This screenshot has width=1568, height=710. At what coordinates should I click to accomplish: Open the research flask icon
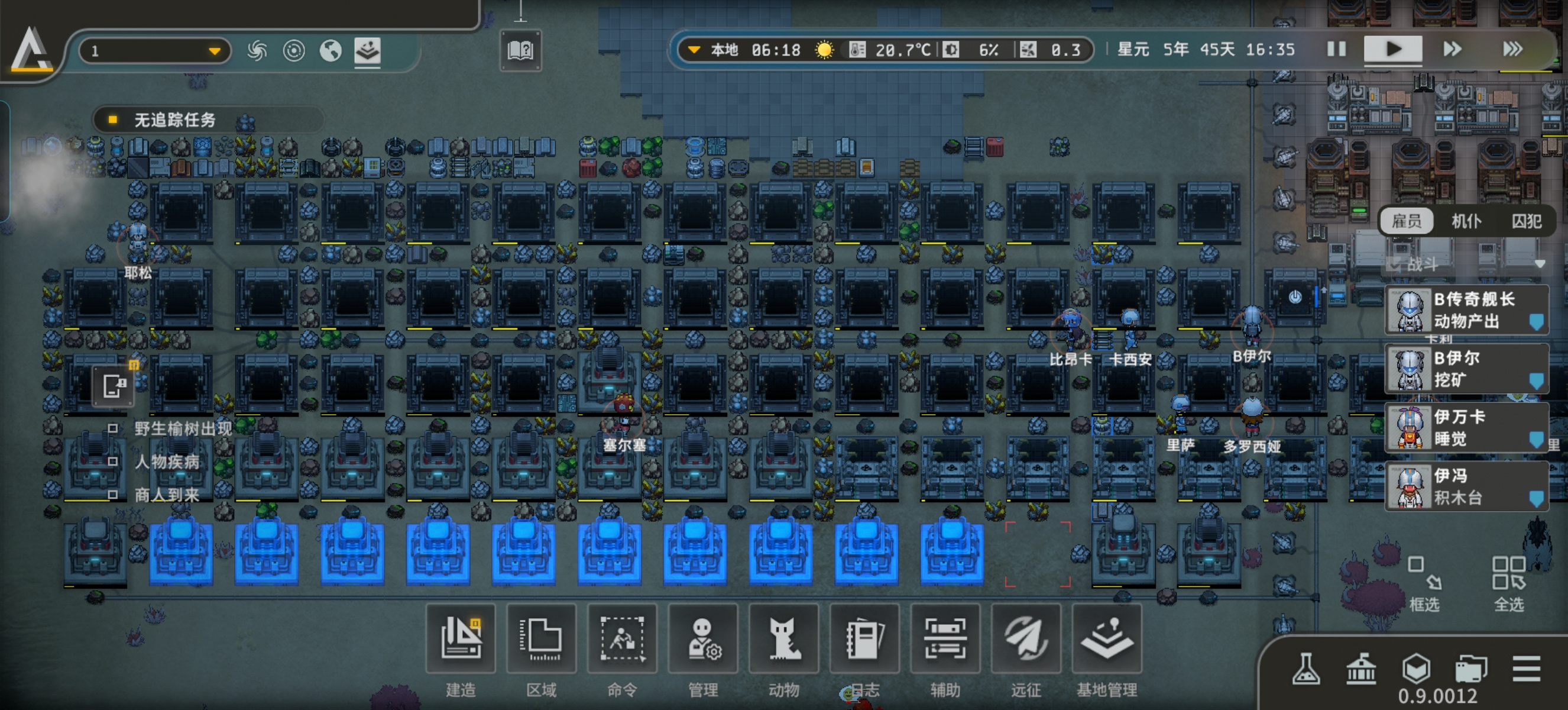[1305, 669]
